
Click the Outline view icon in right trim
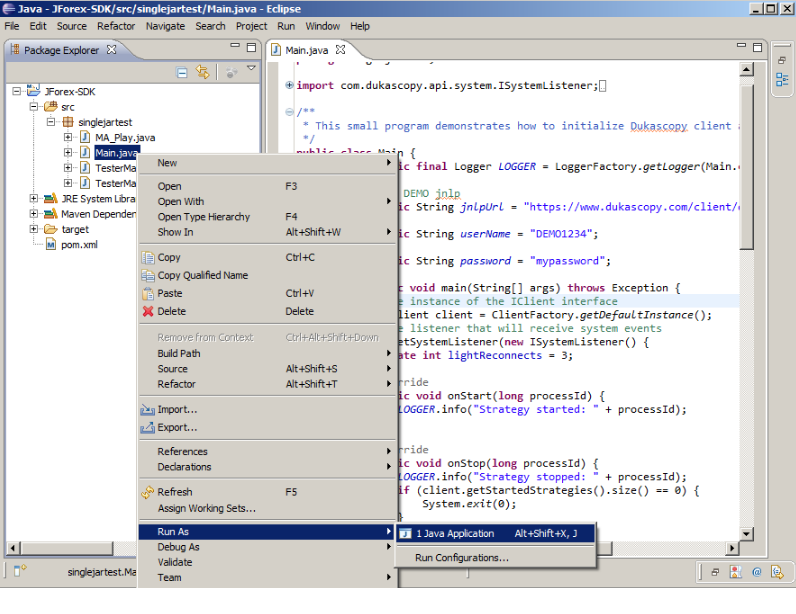point(782,79)
